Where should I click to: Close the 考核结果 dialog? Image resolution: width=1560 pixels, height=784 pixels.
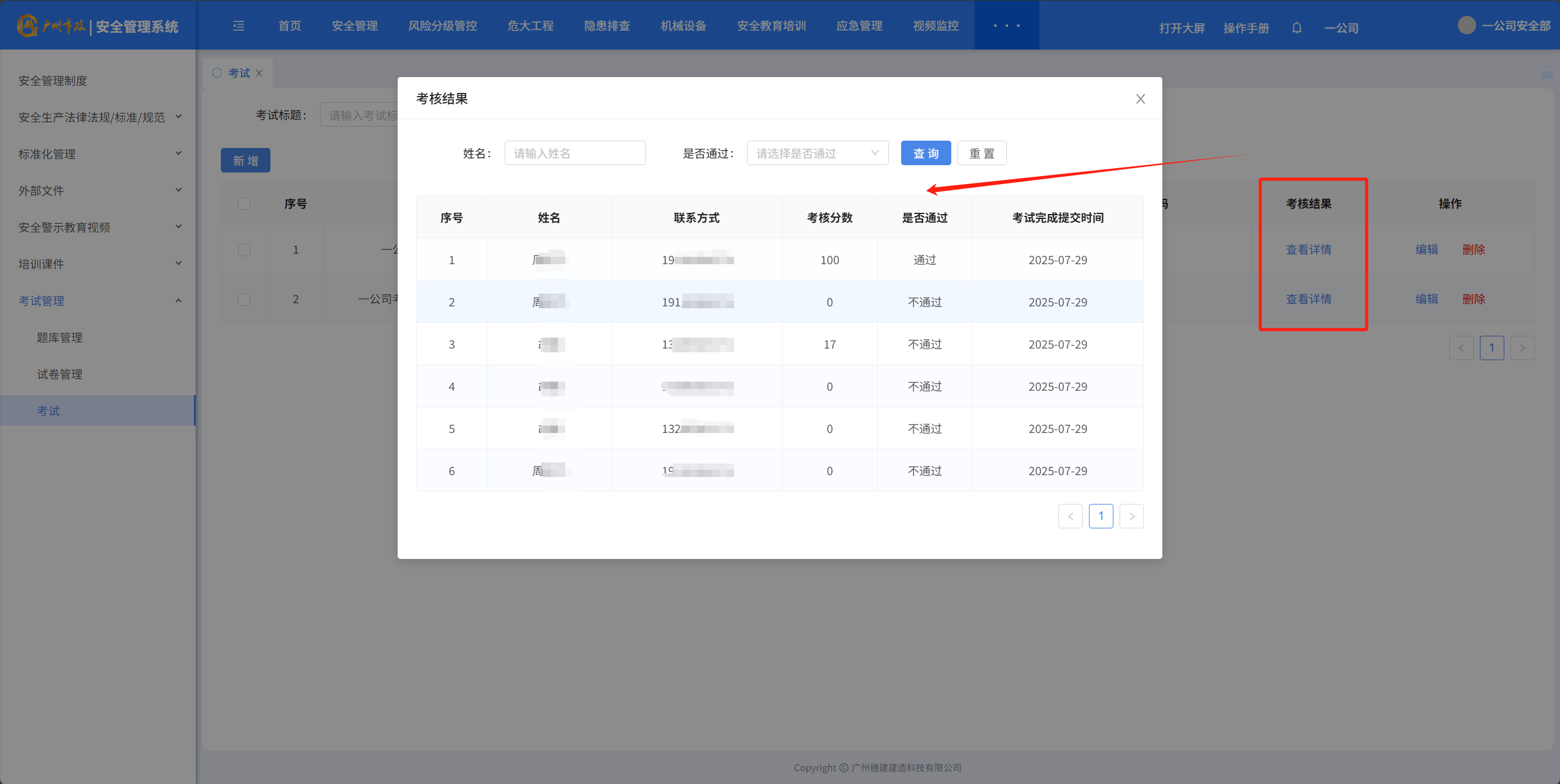click(1140, 99)
